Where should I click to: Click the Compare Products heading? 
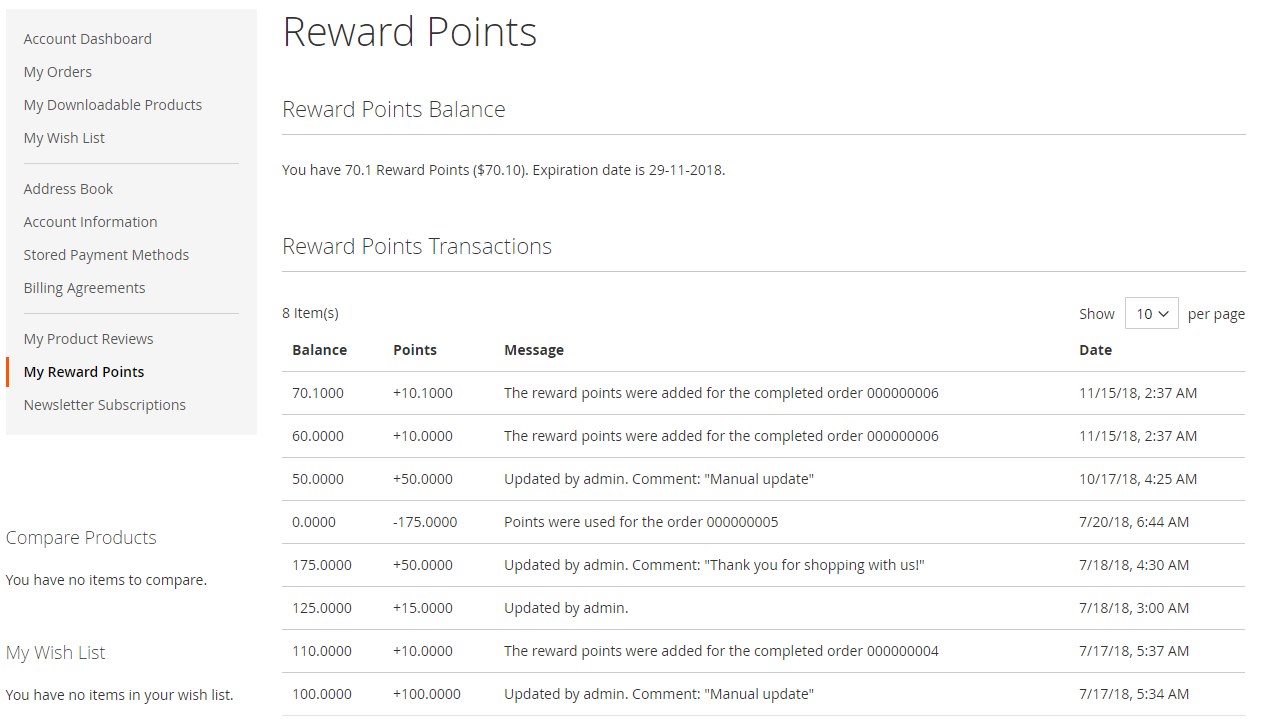pyautogui.click(x=81, y=538)
